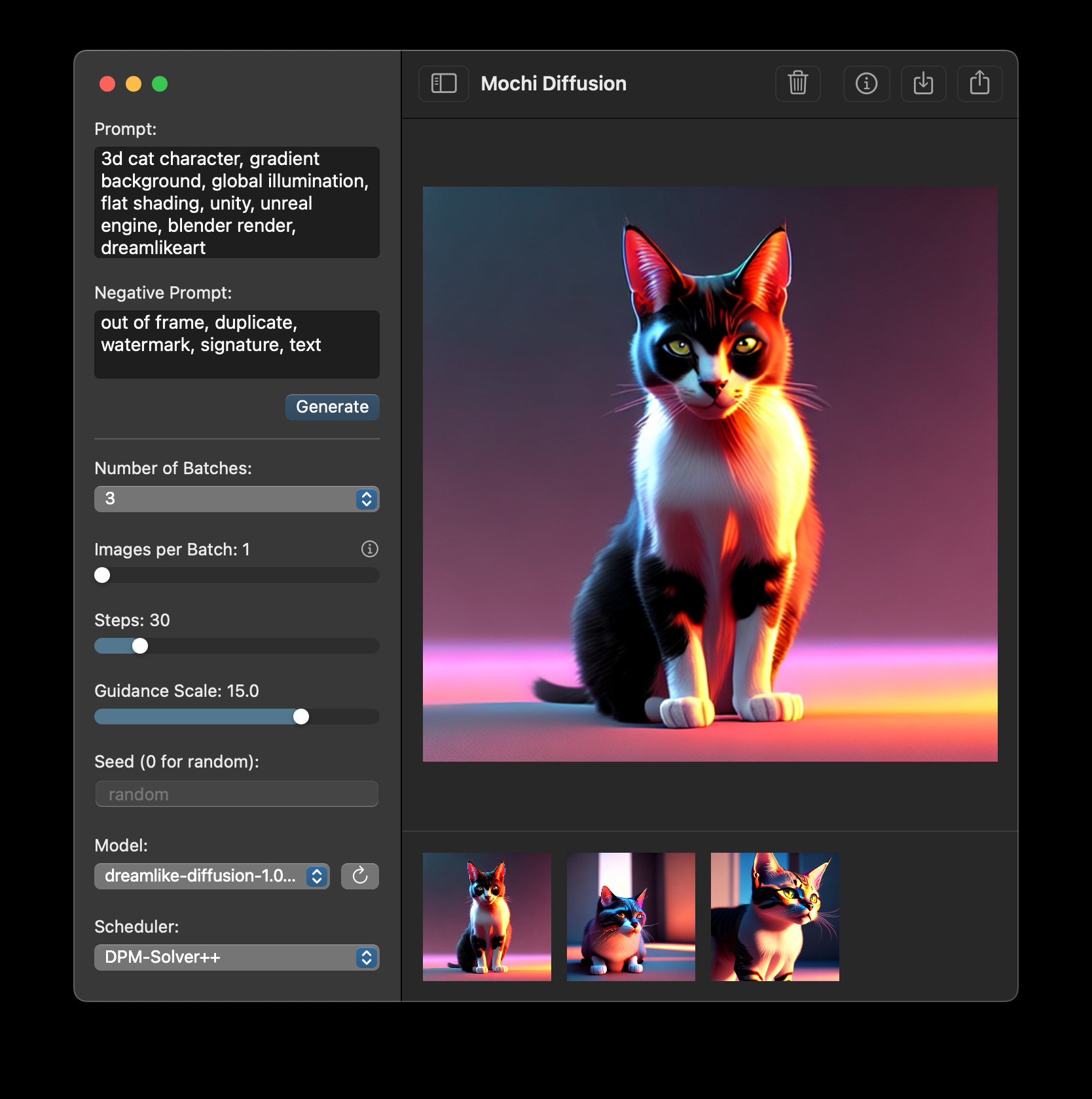The width and height of the screenshot is (1092, 1099).
Task: Focus the Prompt text field
Action: [x=237, y=202]
